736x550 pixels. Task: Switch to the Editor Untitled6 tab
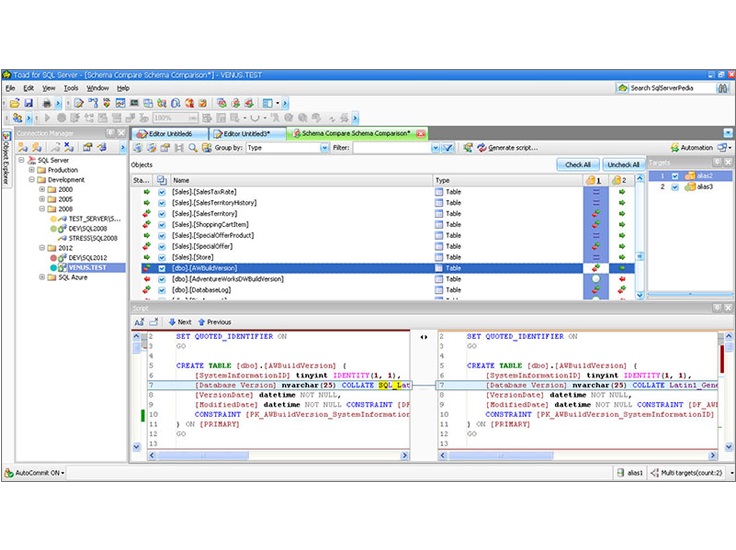[x=169, y=134]
